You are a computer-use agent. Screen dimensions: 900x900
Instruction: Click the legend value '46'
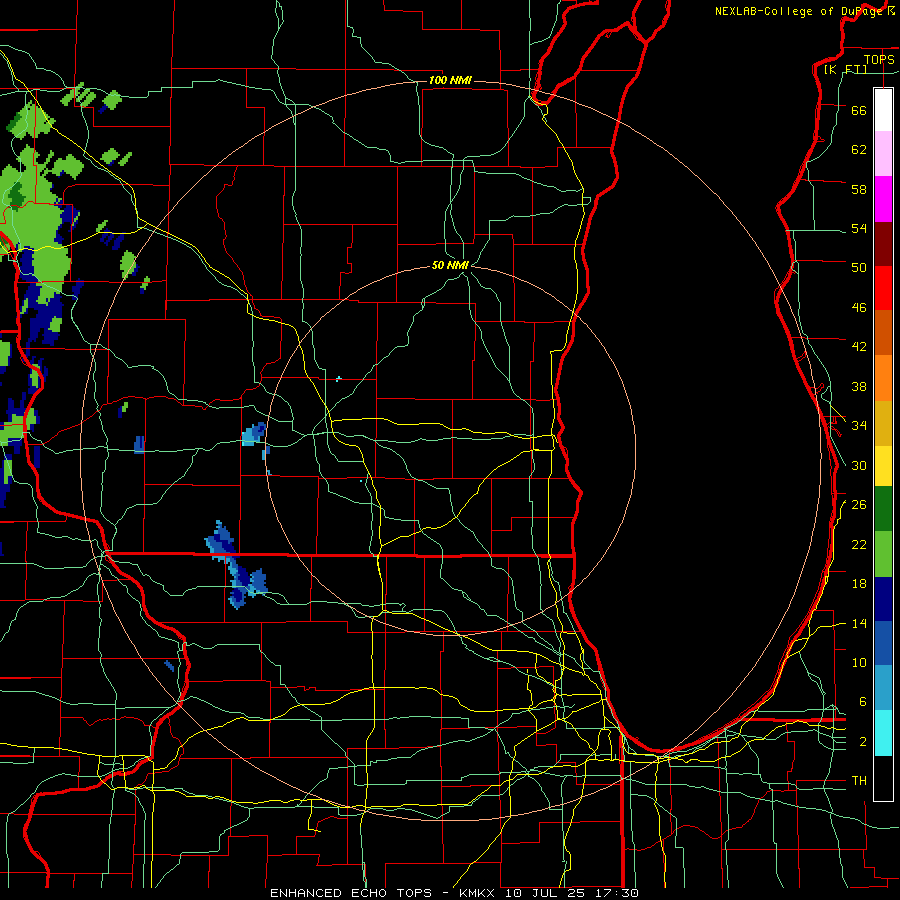(859, 308)
